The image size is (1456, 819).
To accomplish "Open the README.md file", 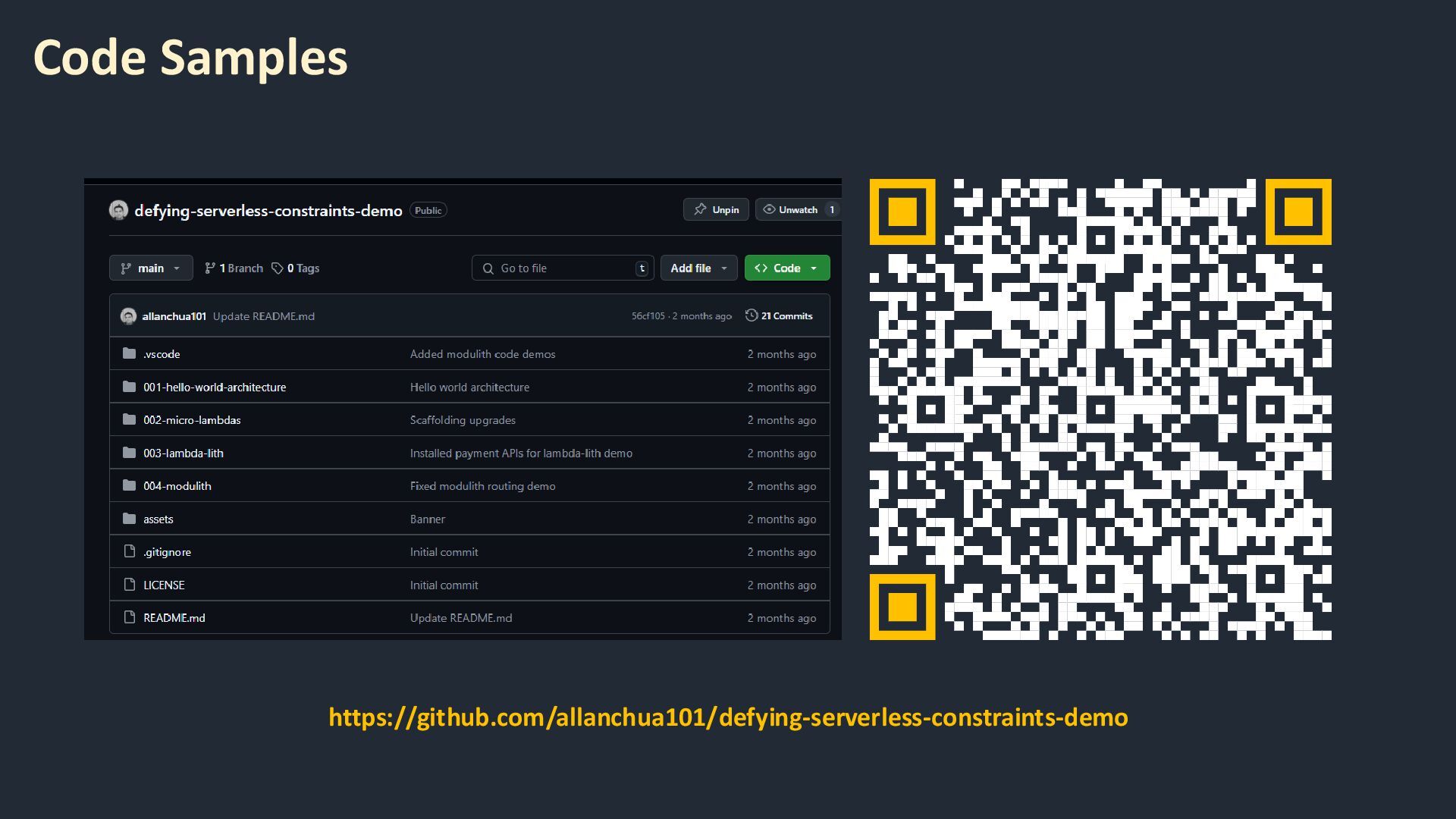I will click(174, 618).
